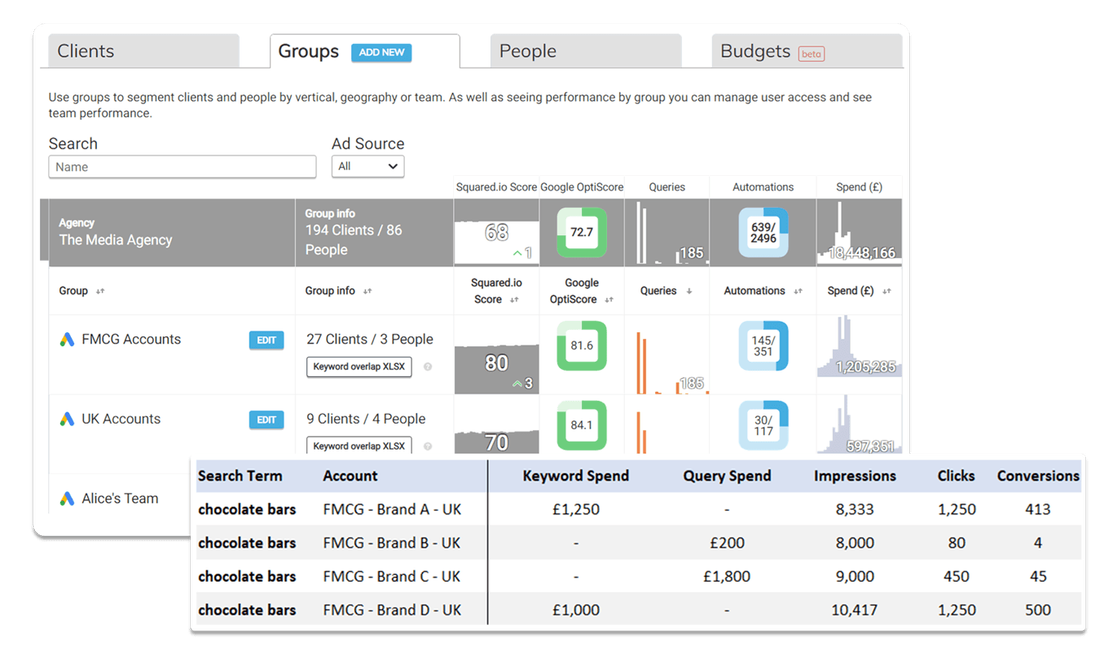Screen dimensions: 1100x650
Task: Click the Search Term column header
Action: tap(240, 476)
